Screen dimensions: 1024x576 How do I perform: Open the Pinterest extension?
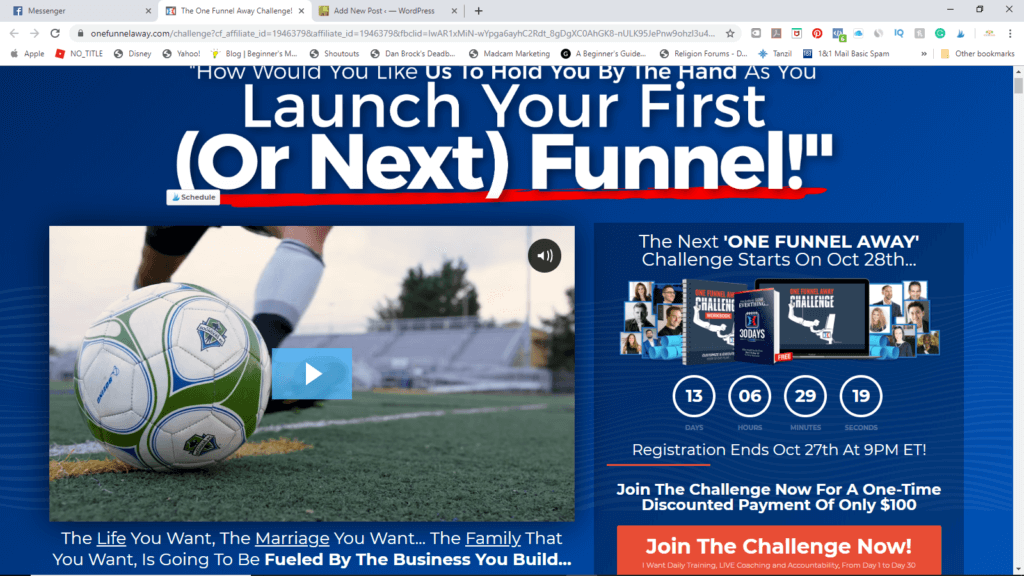click(x=817, y=33)
